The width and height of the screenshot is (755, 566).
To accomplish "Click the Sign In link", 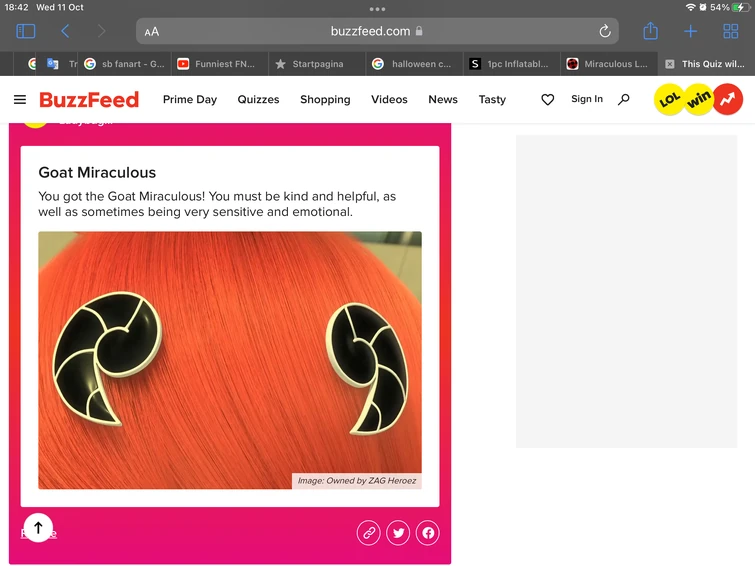I will pyautogui.click(x=586, y=99).
